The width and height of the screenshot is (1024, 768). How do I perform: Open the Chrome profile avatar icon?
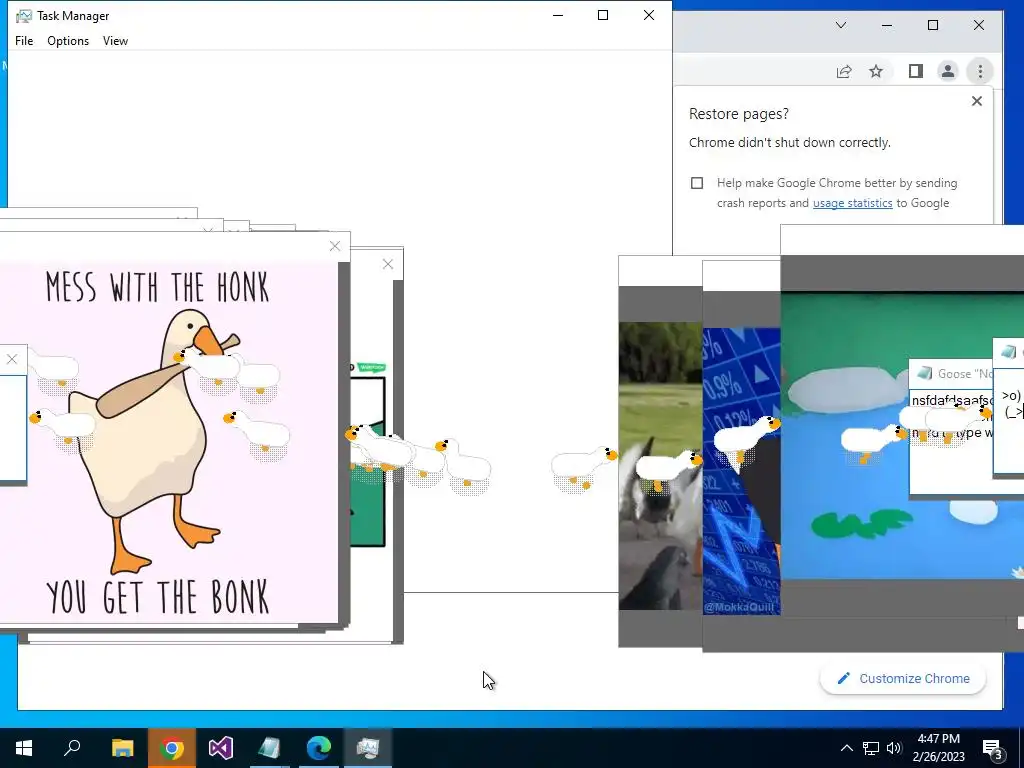coord(948,71)
